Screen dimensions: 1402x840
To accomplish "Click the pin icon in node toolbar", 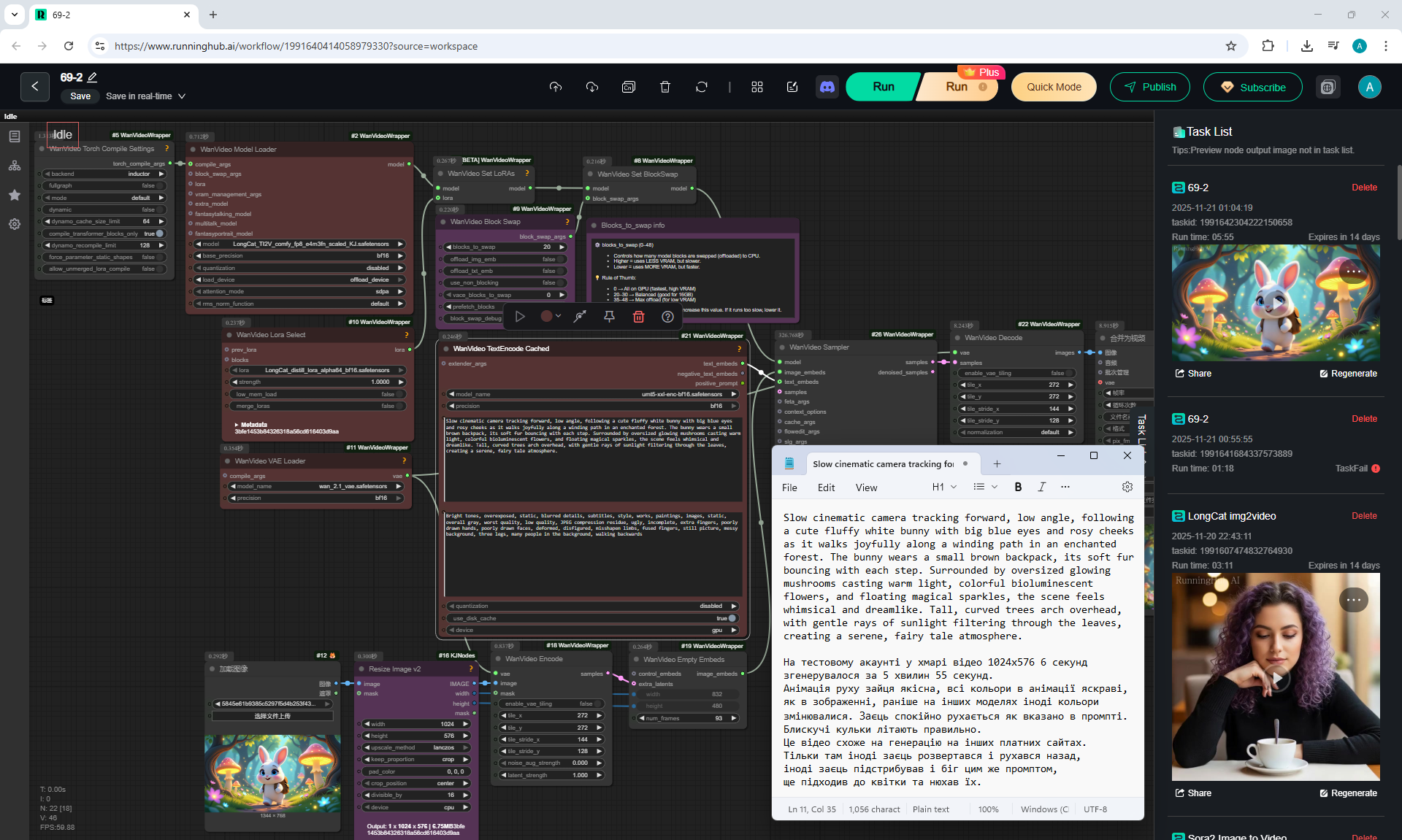I will click(x=609, y=316).
